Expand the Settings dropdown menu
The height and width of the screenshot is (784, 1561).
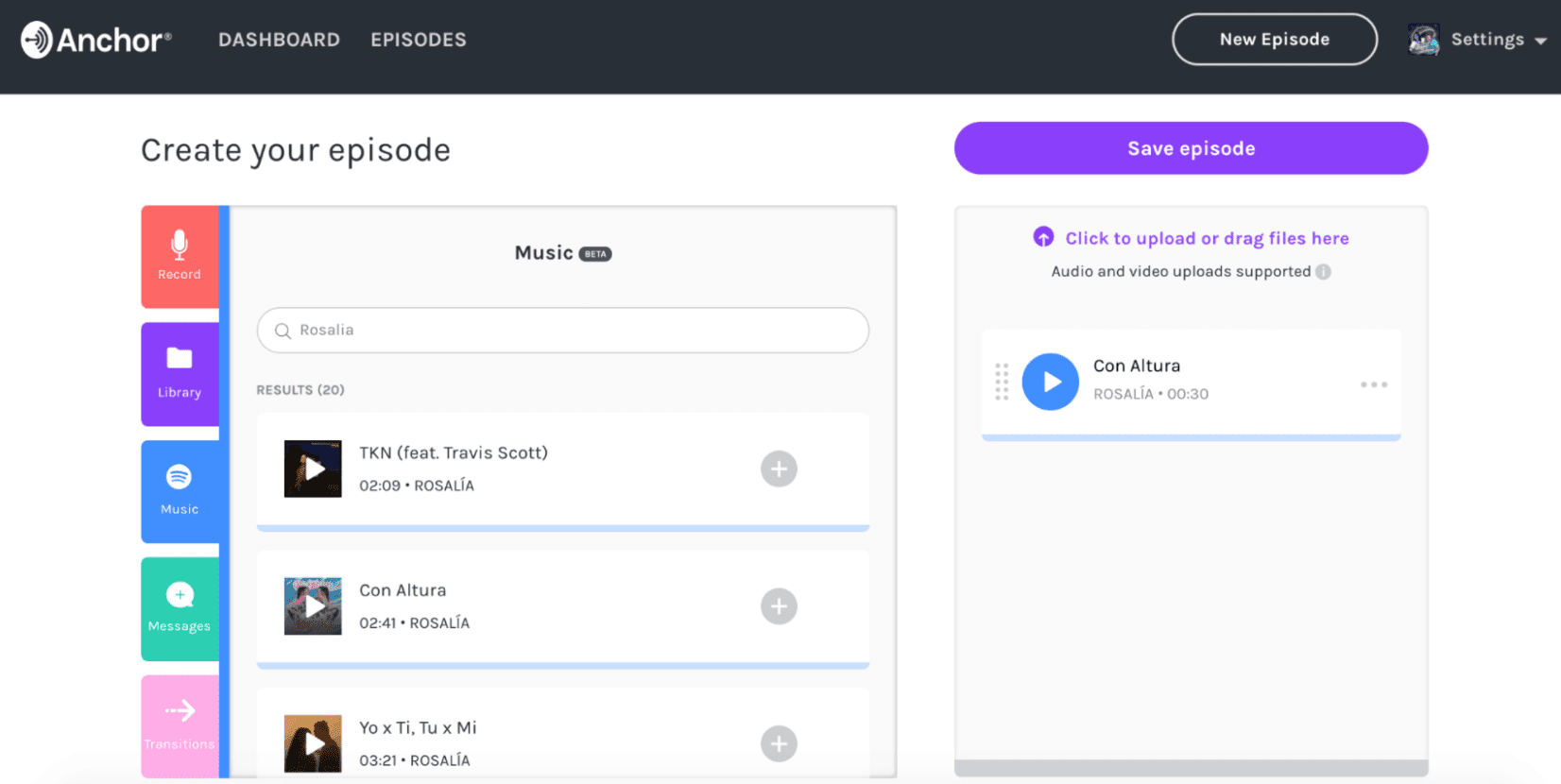click(1498, 40)
